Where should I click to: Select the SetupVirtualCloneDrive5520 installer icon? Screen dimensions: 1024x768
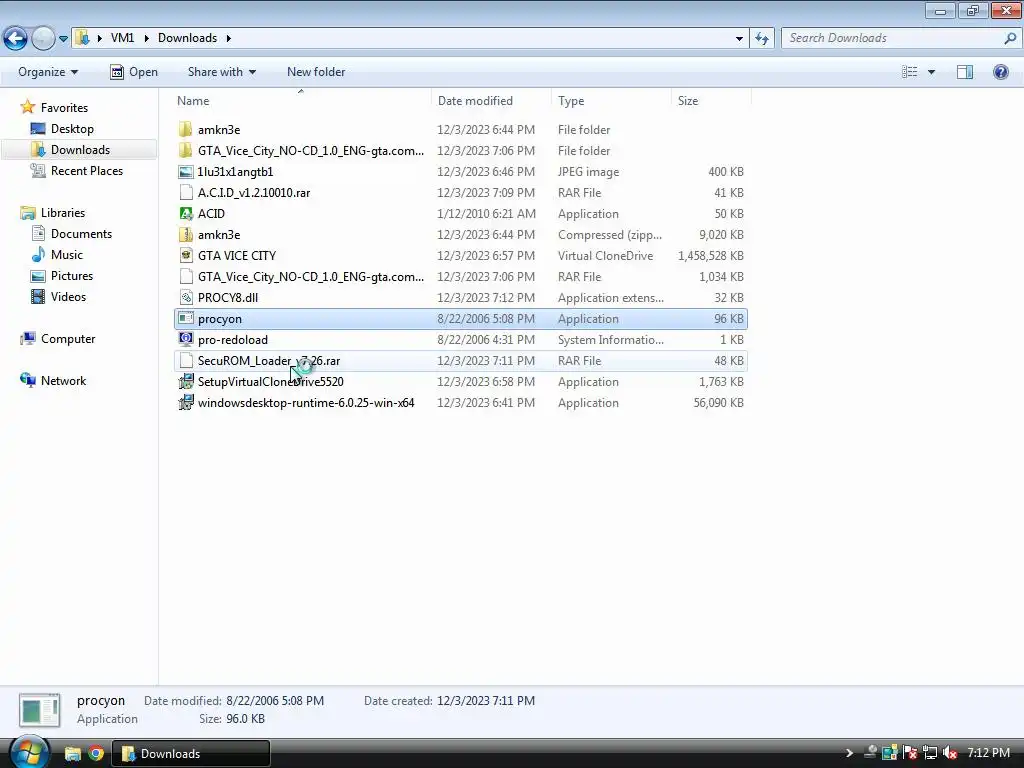tap(186, 381)
